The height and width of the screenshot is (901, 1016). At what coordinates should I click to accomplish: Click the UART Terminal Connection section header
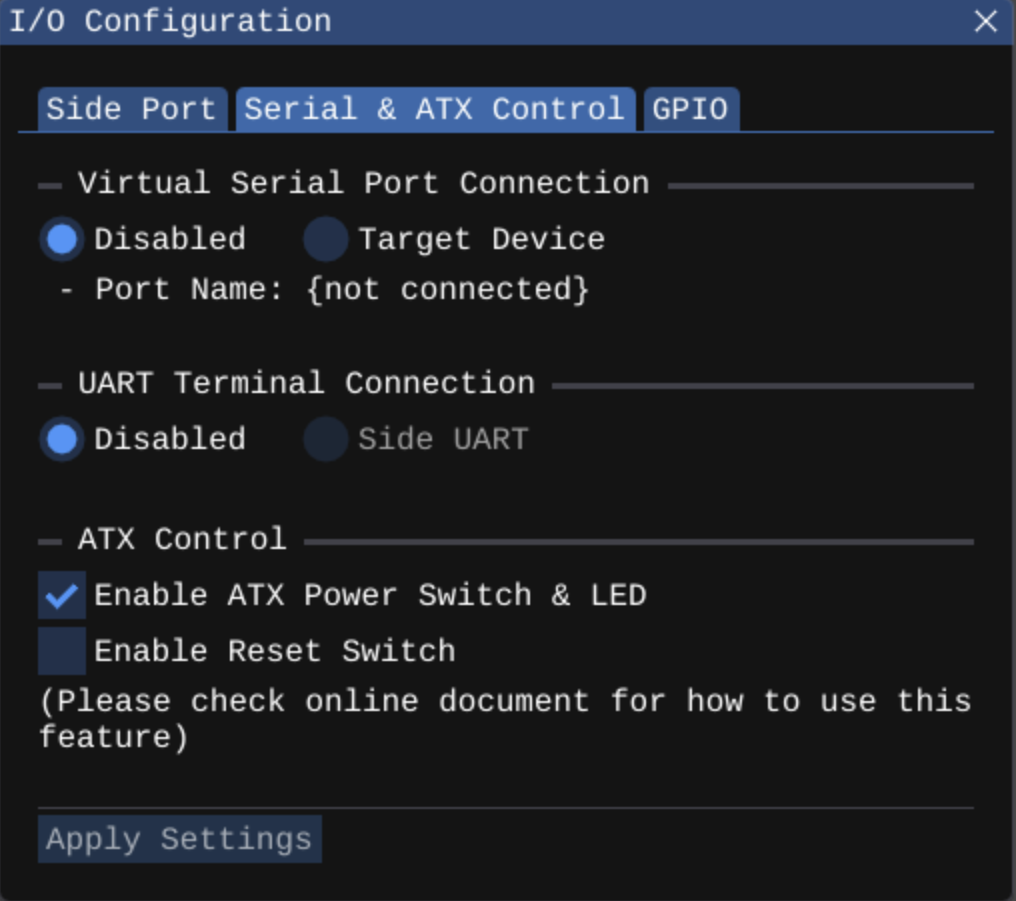pyautogui.click(x=306, y=384)
